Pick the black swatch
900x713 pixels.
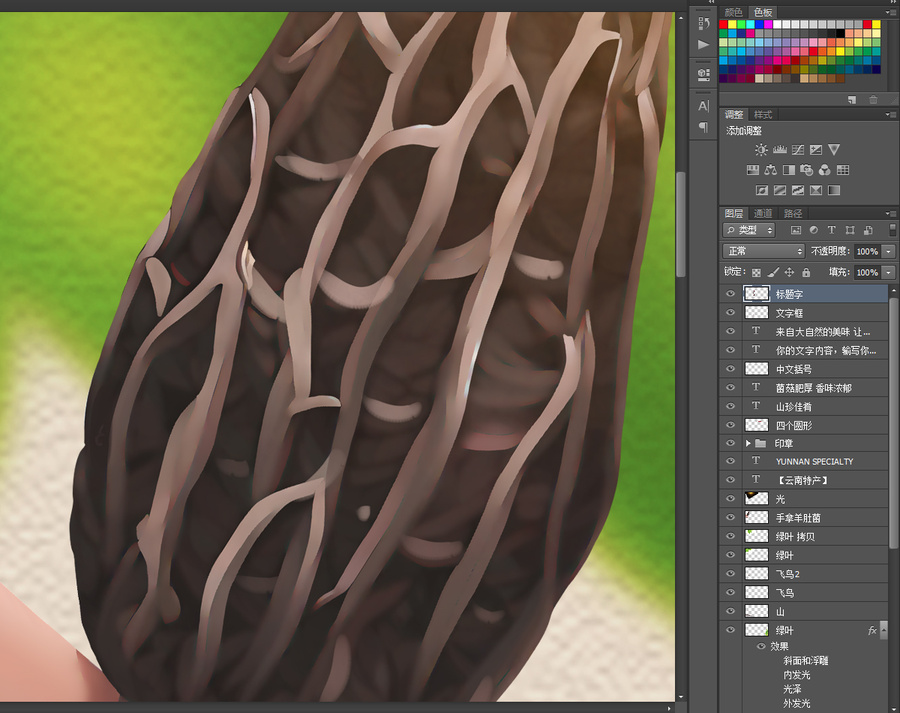tap(840, 33)
